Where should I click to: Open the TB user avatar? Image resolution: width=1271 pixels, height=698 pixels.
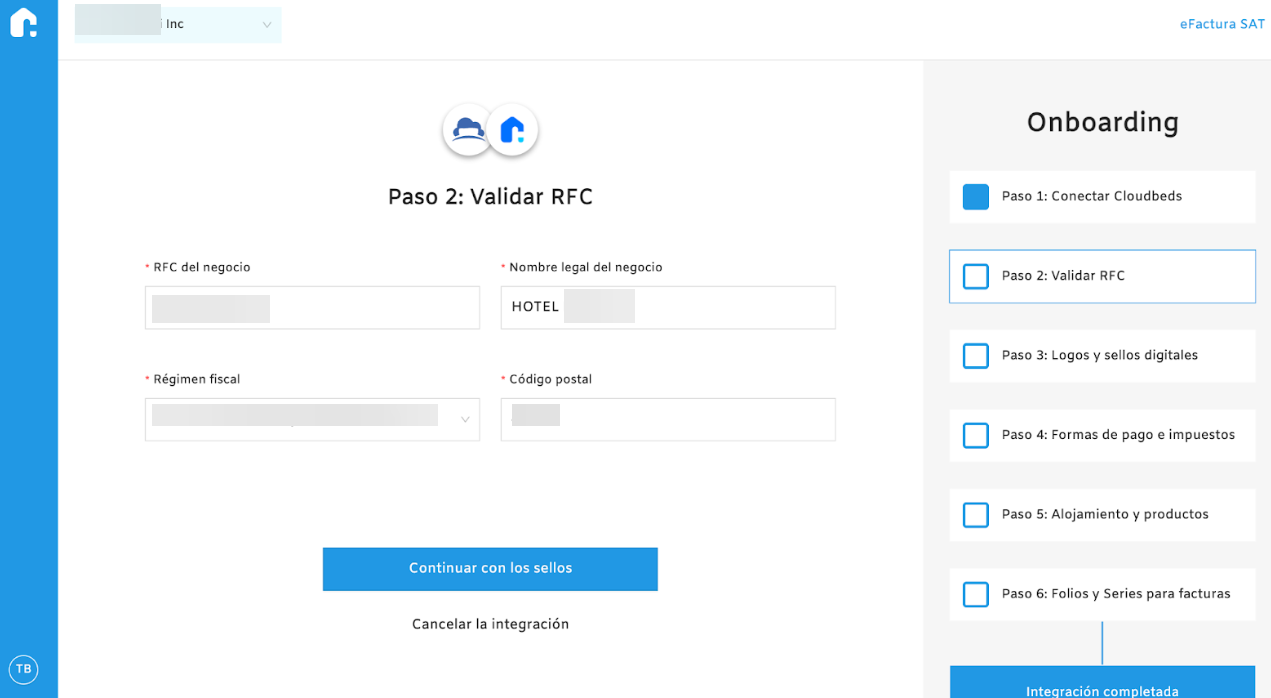point(23,669)
